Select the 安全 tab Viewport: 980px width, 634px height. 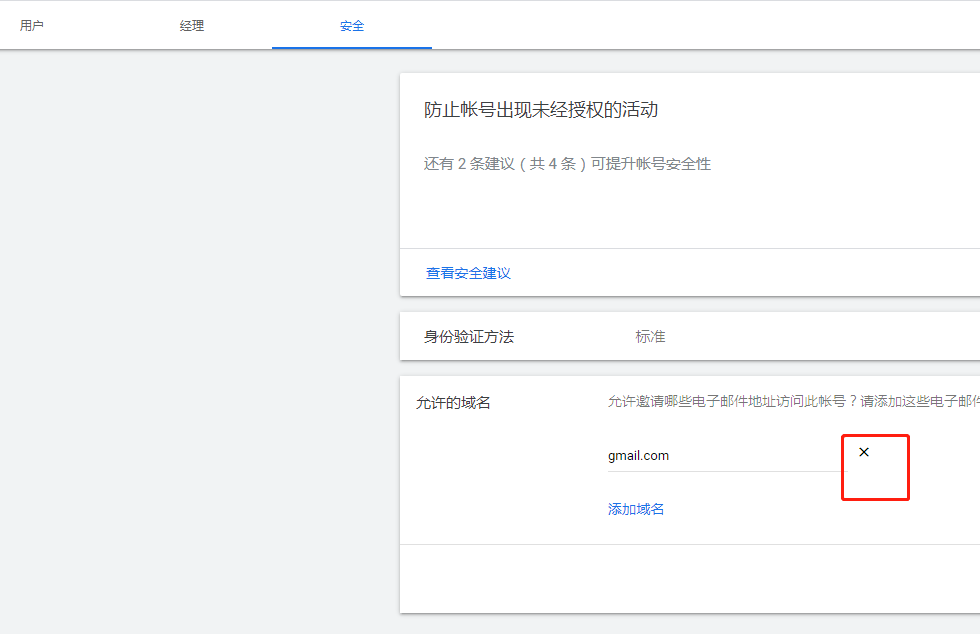(352, 26)
